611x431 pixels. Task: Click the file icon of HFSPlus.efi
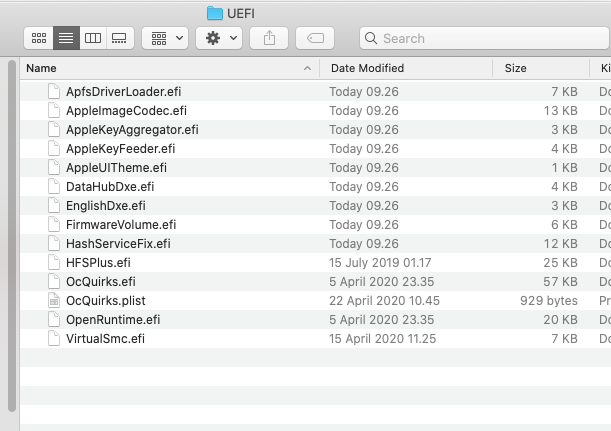[x=54, y=262]
